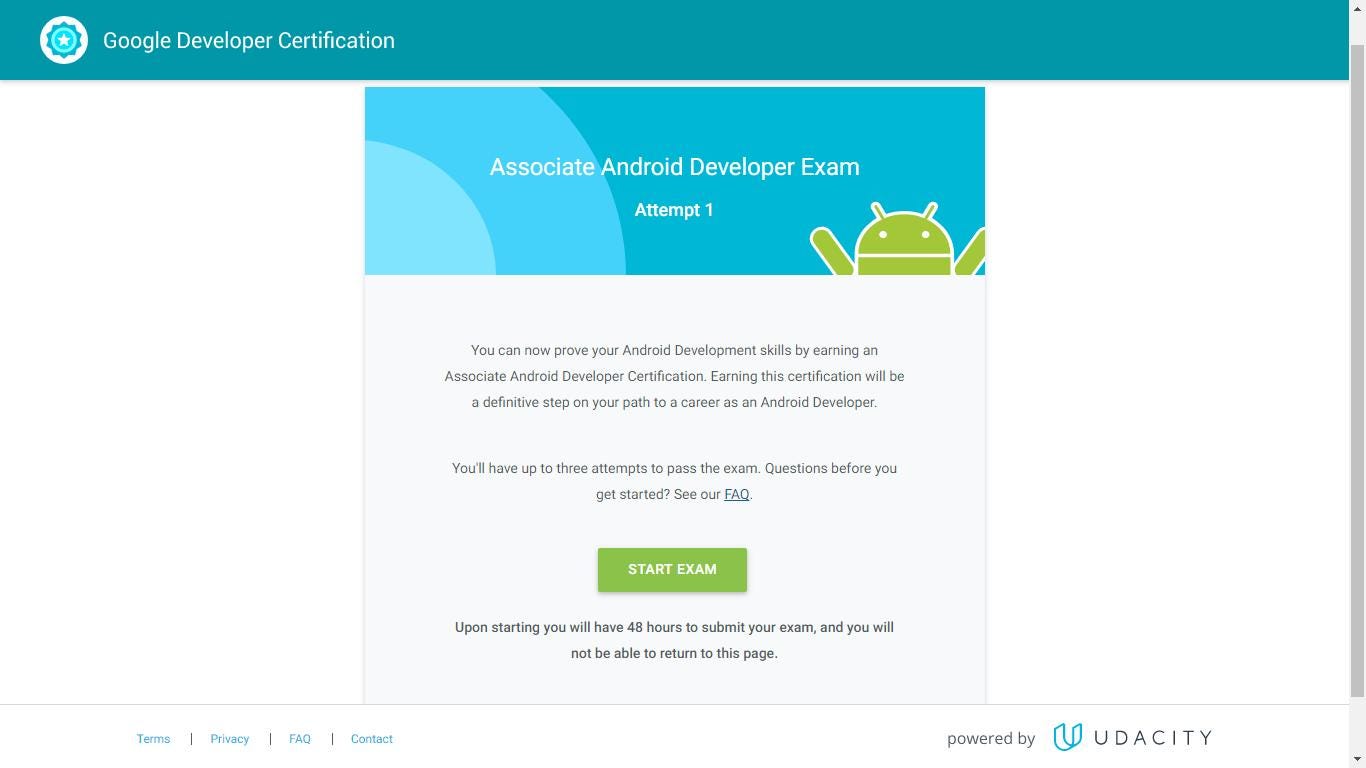Screen dimensions: 1366x768
Task: Open the FAQ link in the paragraph
Action: pos(736,494)
